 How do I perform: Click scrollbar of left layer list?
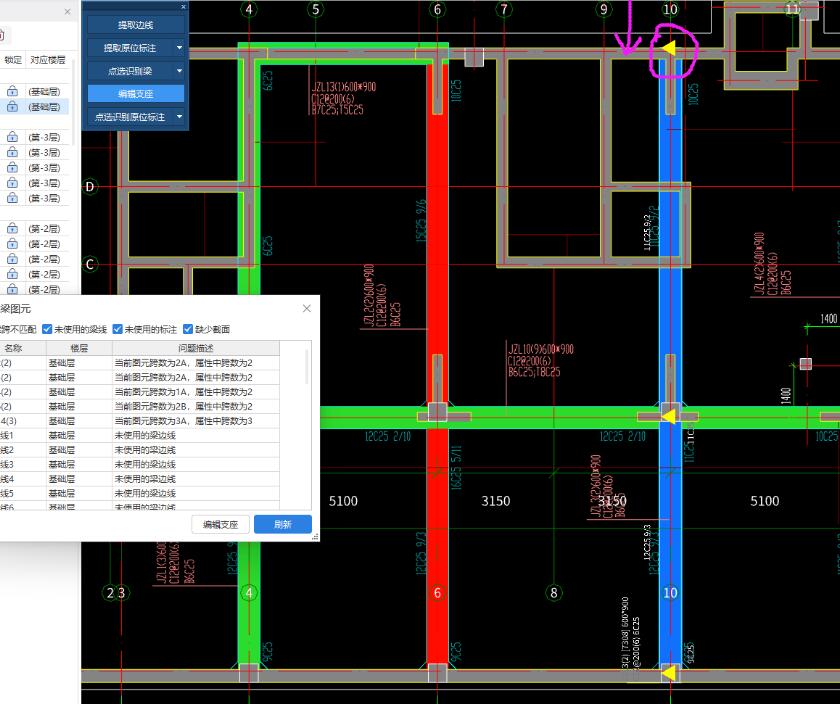tap(71, 102)
